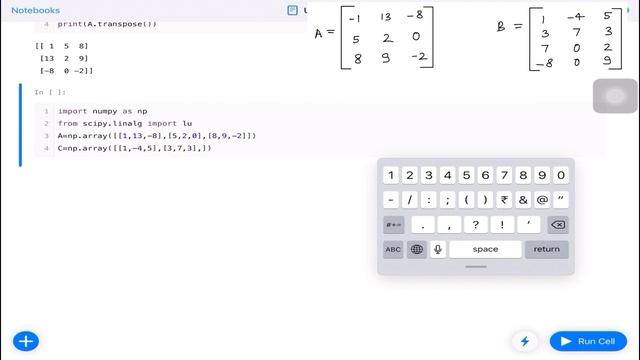This screenshot has height=360, width=640.
Task: Tap the colon key on keyboard
Action: 429,200
